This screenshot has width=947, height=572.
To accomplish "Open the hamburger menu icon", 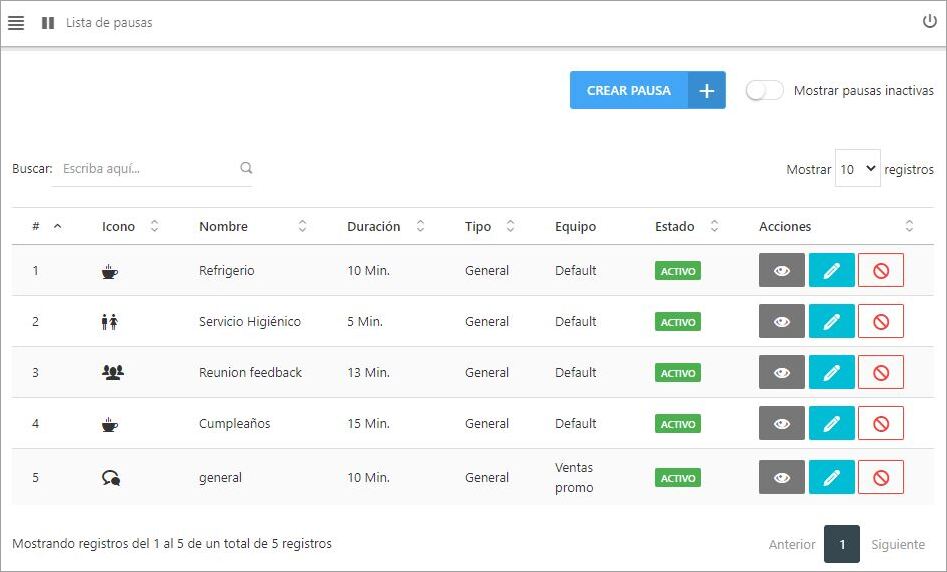I will (16, 23).
